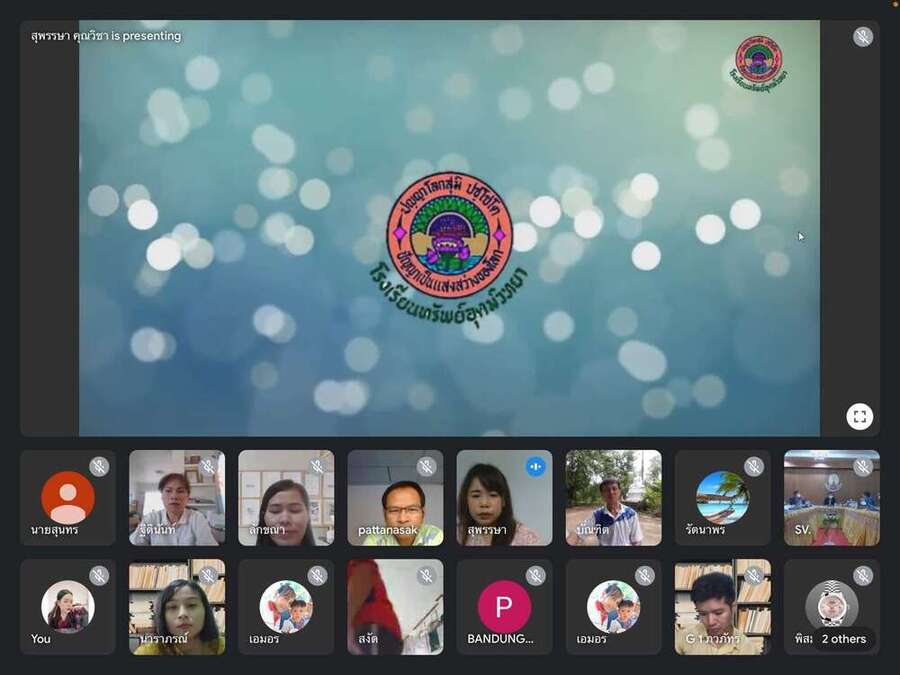
Task: Click mic icon on เอมอร tile beside G 1 ภวภัทร
Action: [645, 576]
